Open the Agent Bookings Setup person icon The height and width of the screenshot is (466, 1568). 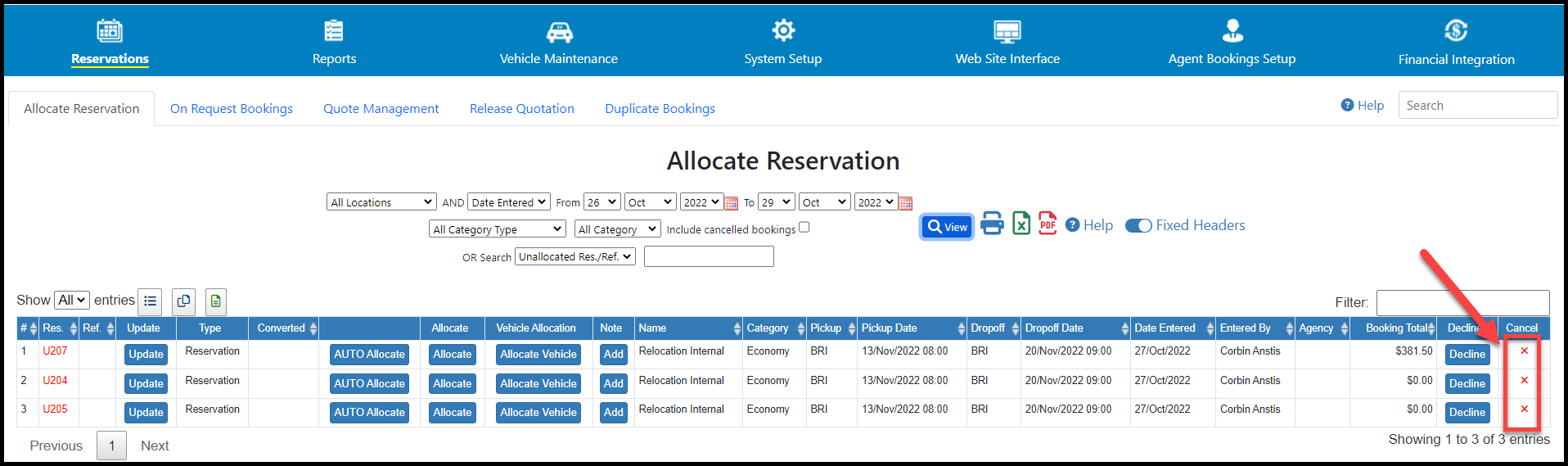[1232, 31]
